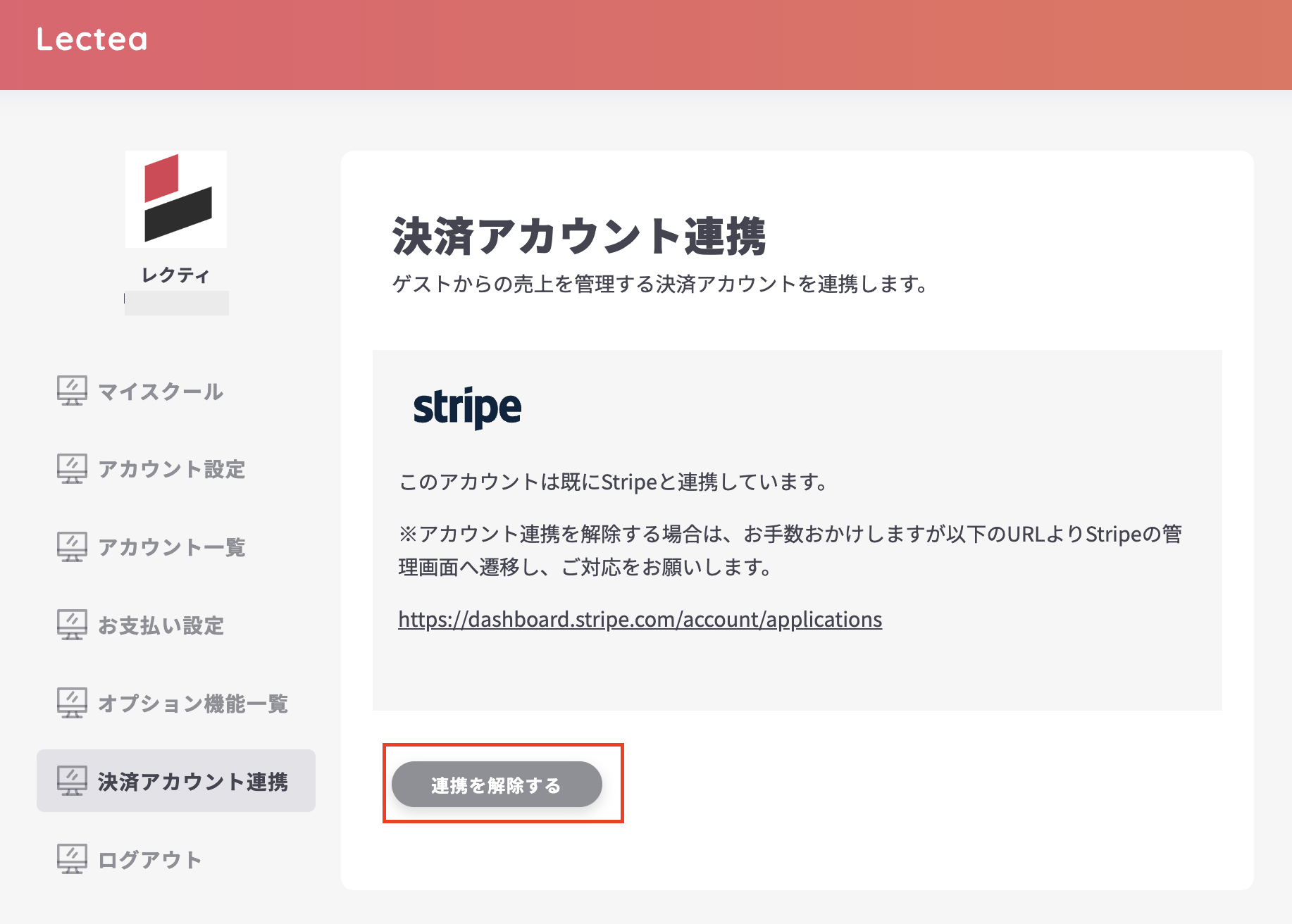
Task: Click the monitor icon beside オプション機能一覧
Action: coord(72,704)
